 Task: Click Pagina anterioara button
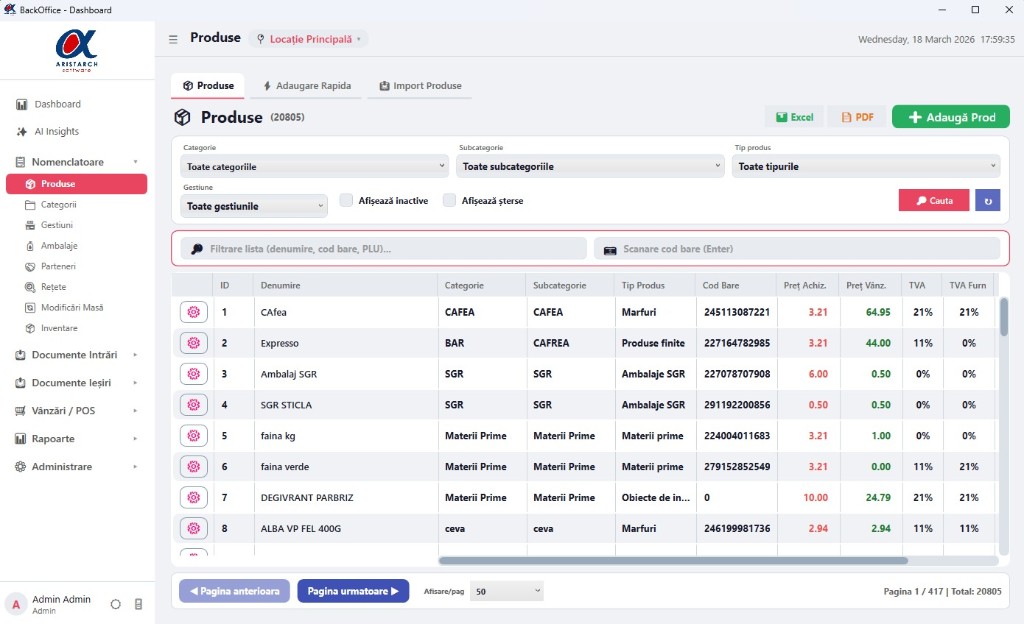234,591
